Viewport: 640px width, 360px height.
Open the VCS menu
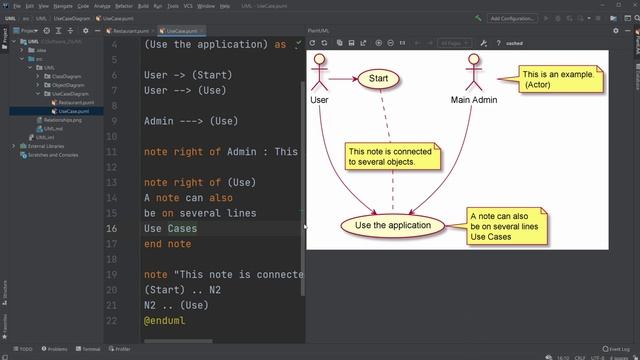tap(188, 6)
